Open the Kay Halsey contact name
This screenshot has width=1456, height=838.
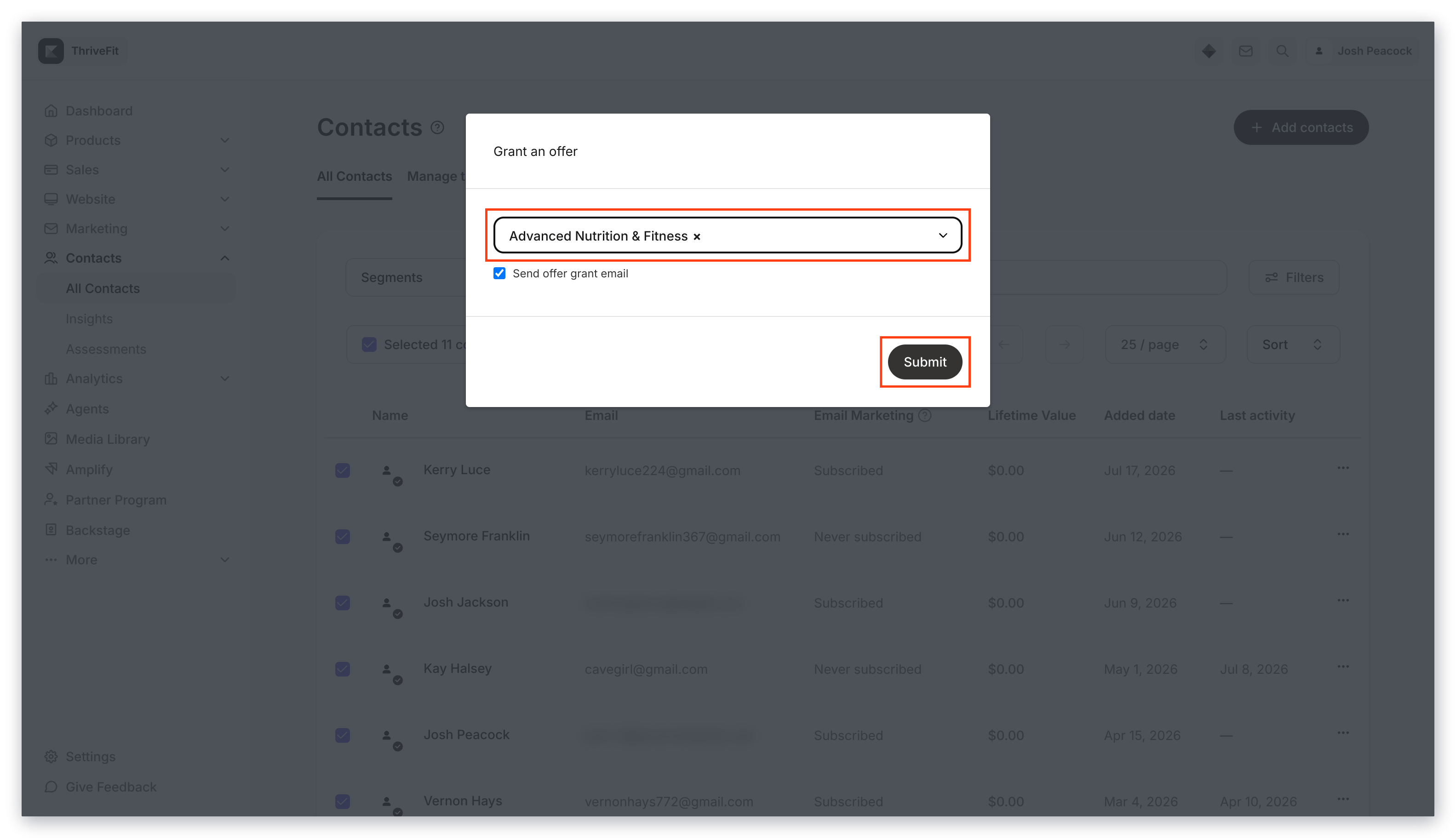[458, 668]
